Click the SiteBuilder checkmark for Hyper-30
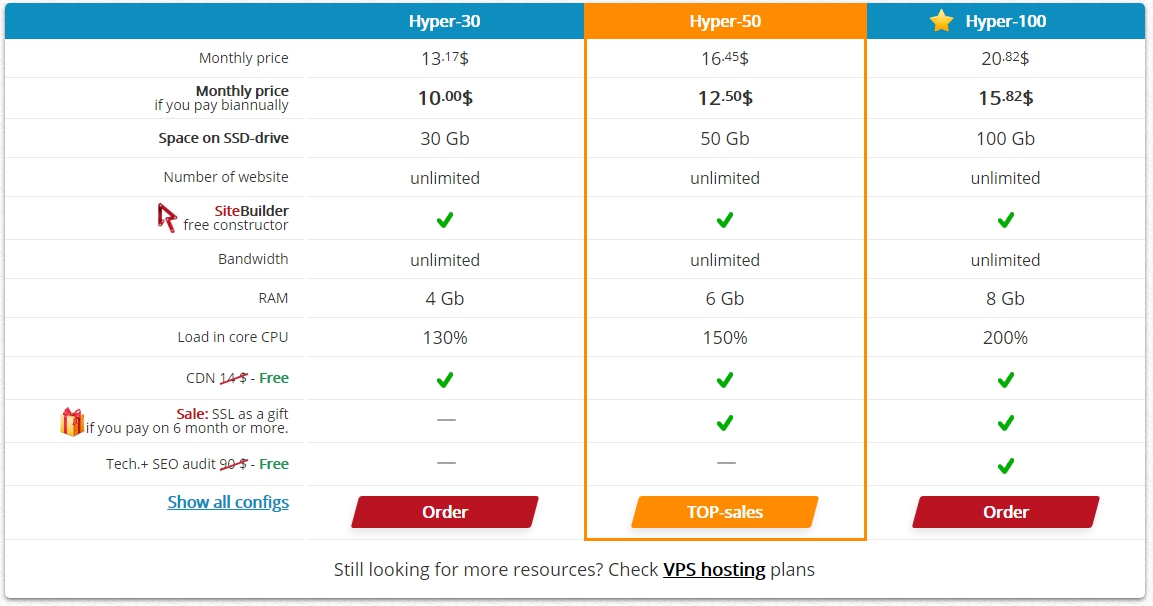The height and width of the screenshot is (606, 1153). pyautogui.click(x=445, y=220)
